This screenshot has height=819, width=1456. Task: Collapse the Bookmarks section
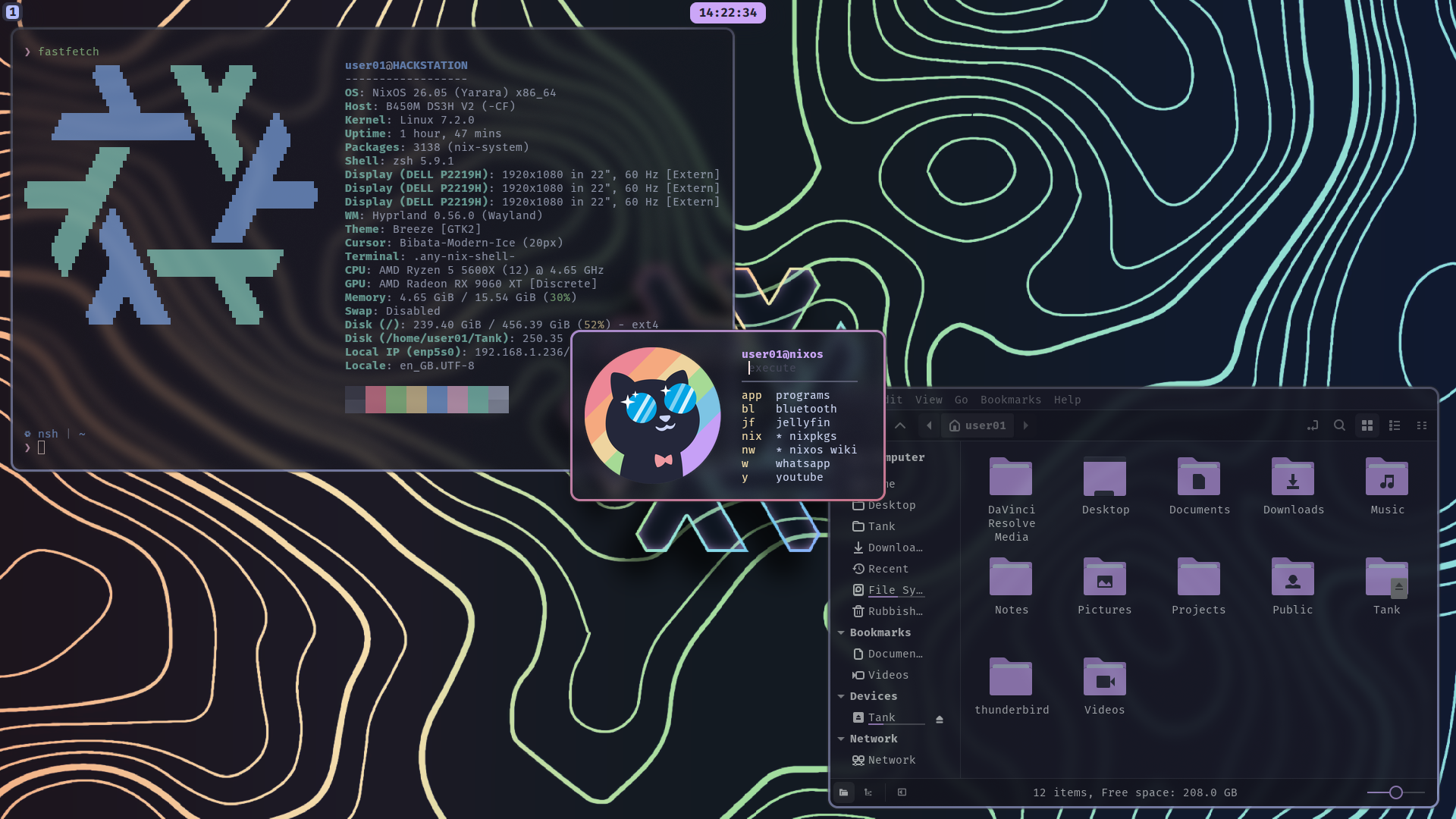841,632
